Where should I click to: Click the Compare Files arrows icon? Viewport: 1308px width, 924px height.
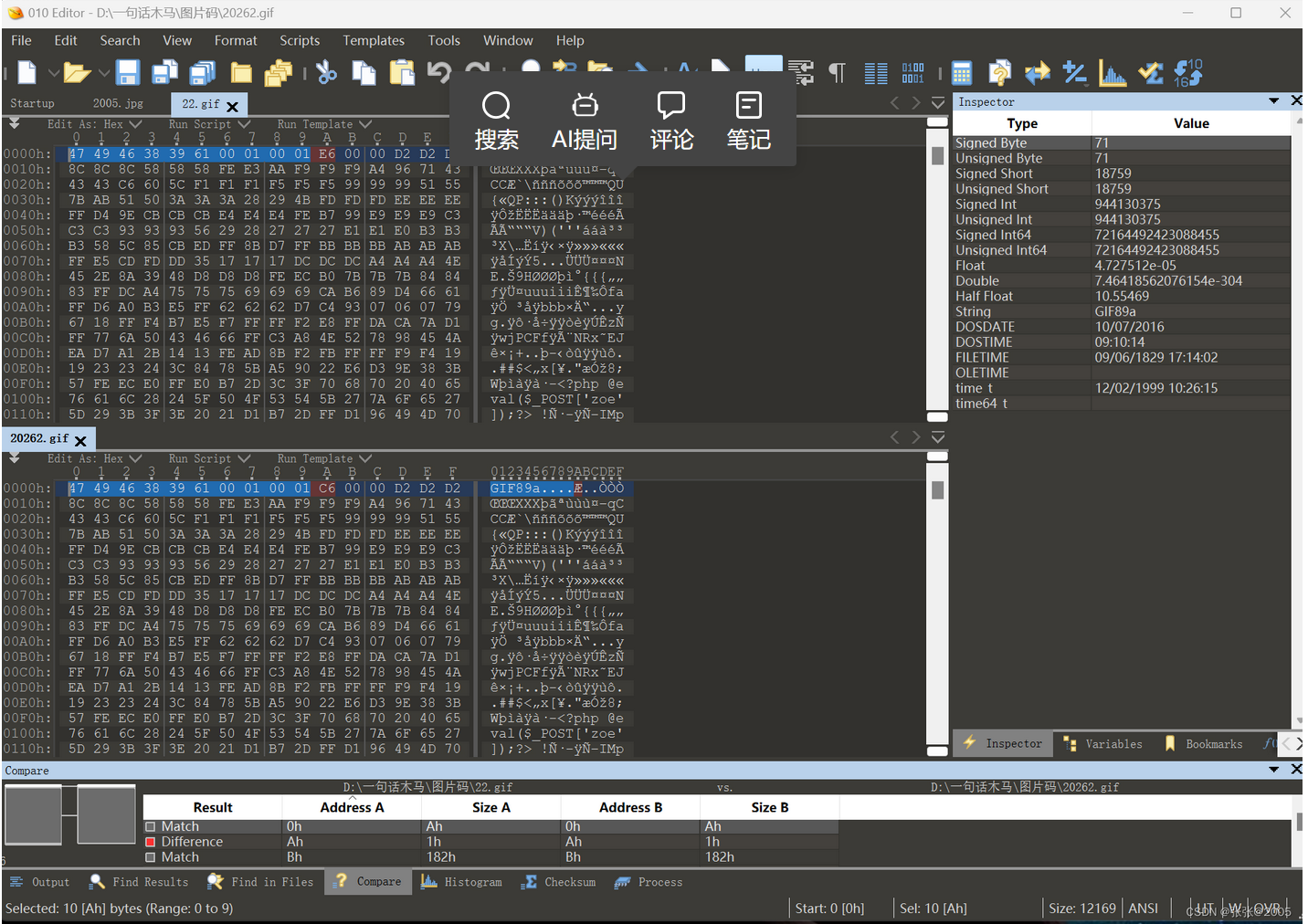click(x=1038, y=73)
